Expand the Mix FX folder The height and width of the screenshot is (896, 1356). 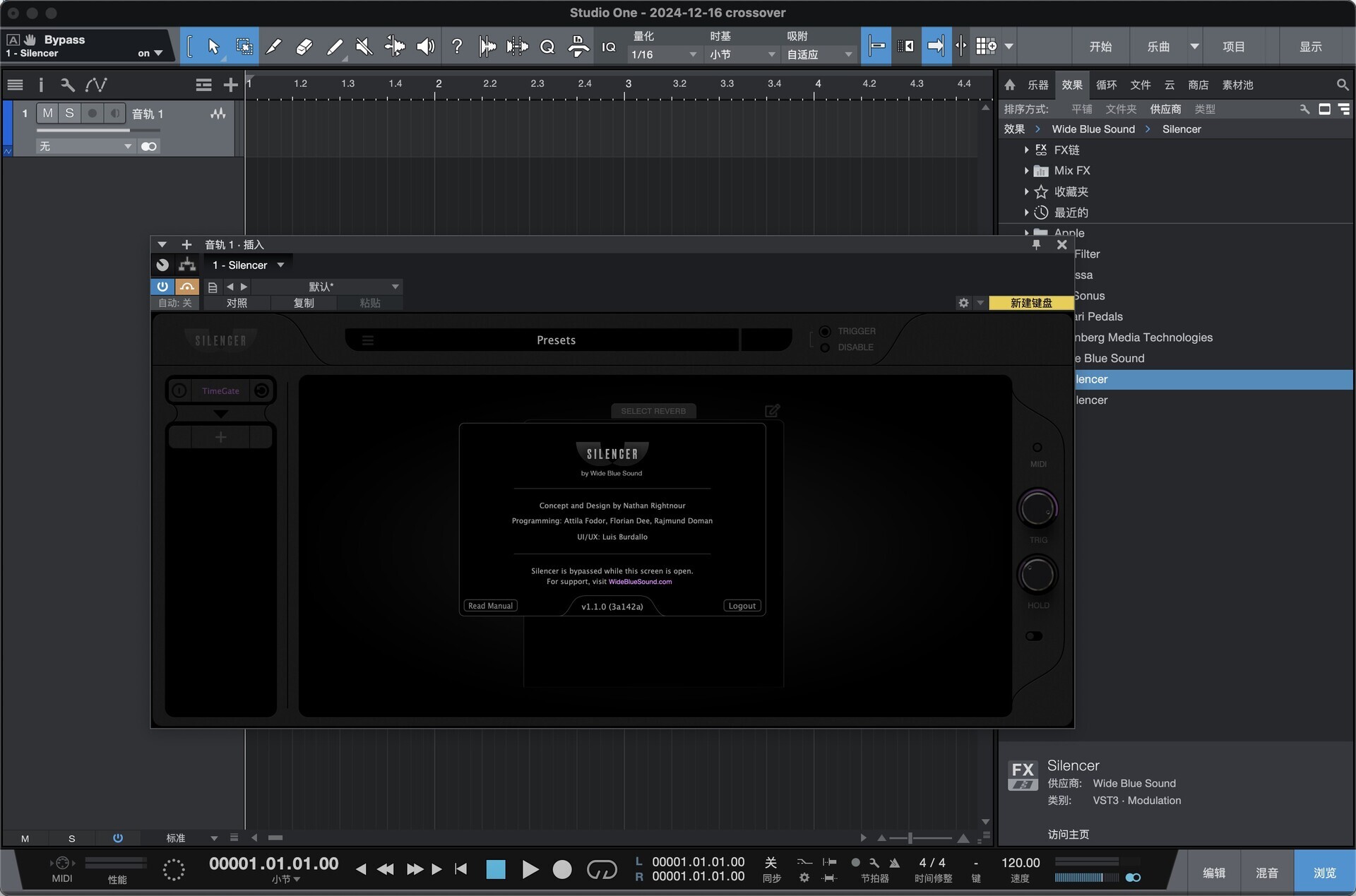pyautogui.click(x=1026, y=171)
